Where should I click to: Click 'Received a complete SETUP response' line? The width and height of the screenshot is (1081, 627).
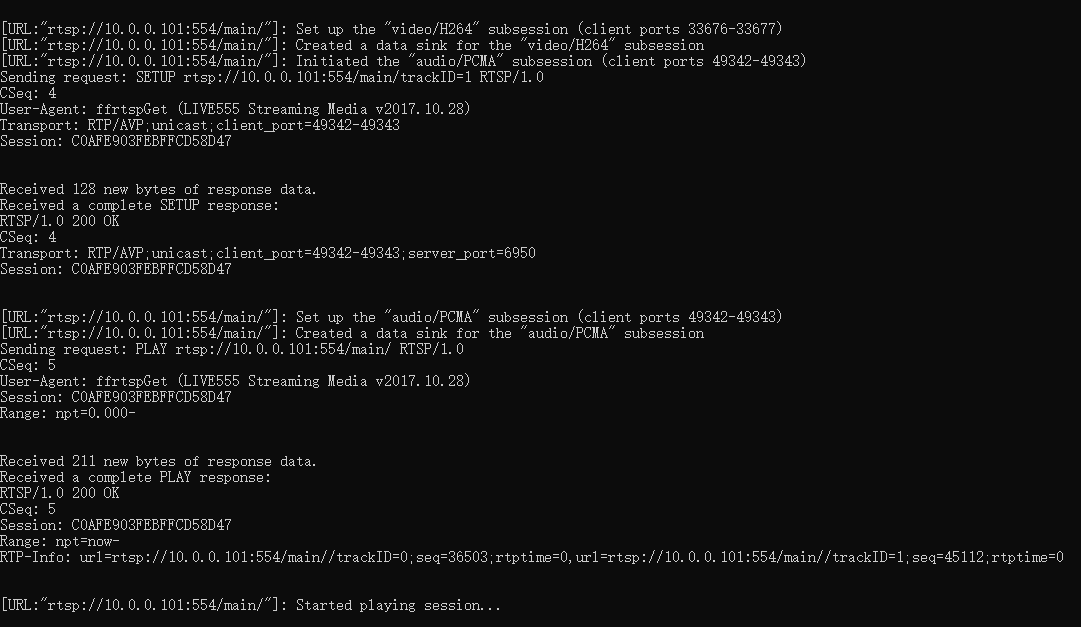click(x=140, y=206)
